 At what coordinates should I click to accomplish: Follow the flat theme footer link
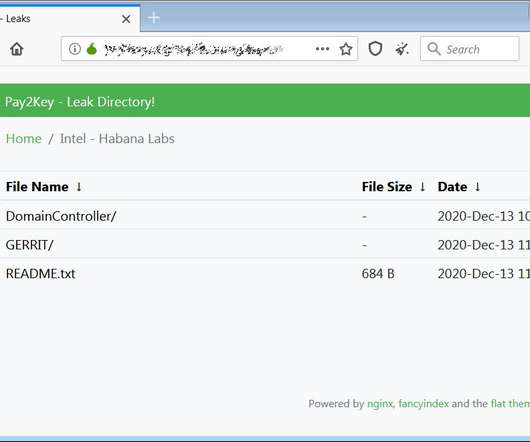point(510,403)
